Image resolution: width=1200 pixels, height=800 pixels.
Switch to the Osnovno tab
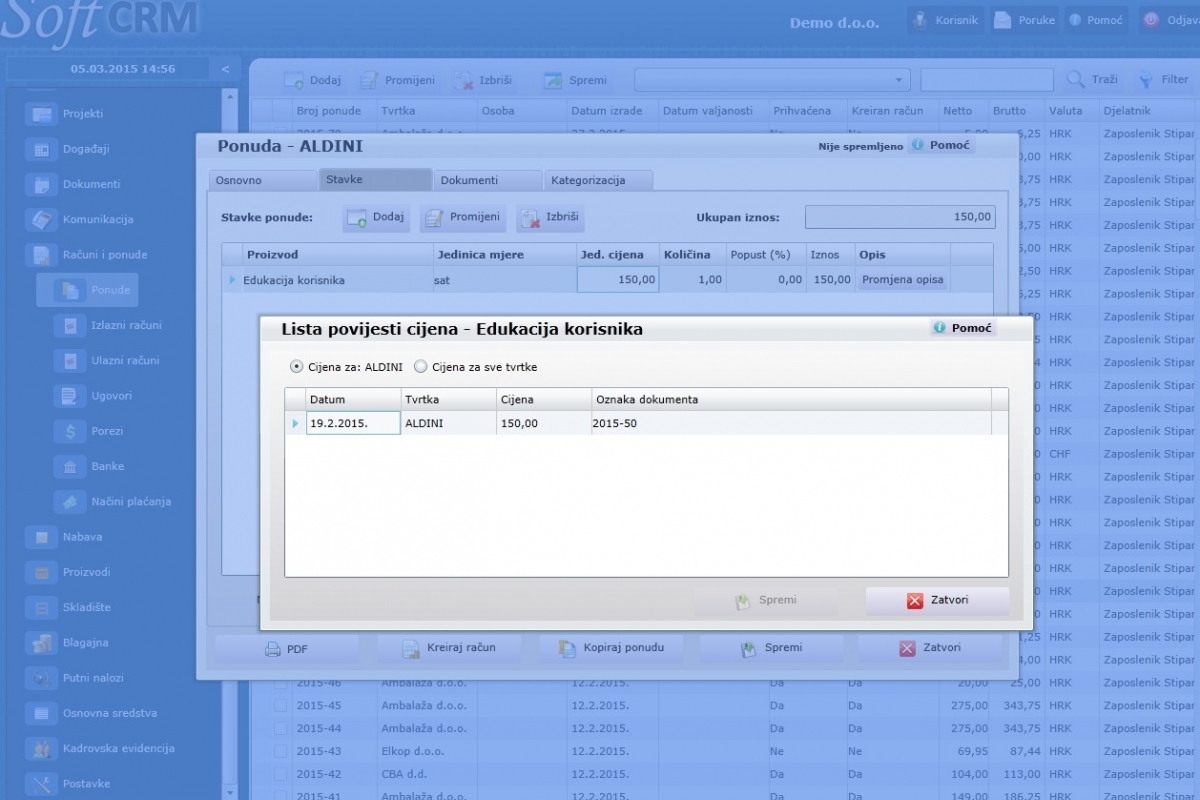pyautogui.click(x=263, y=180)
